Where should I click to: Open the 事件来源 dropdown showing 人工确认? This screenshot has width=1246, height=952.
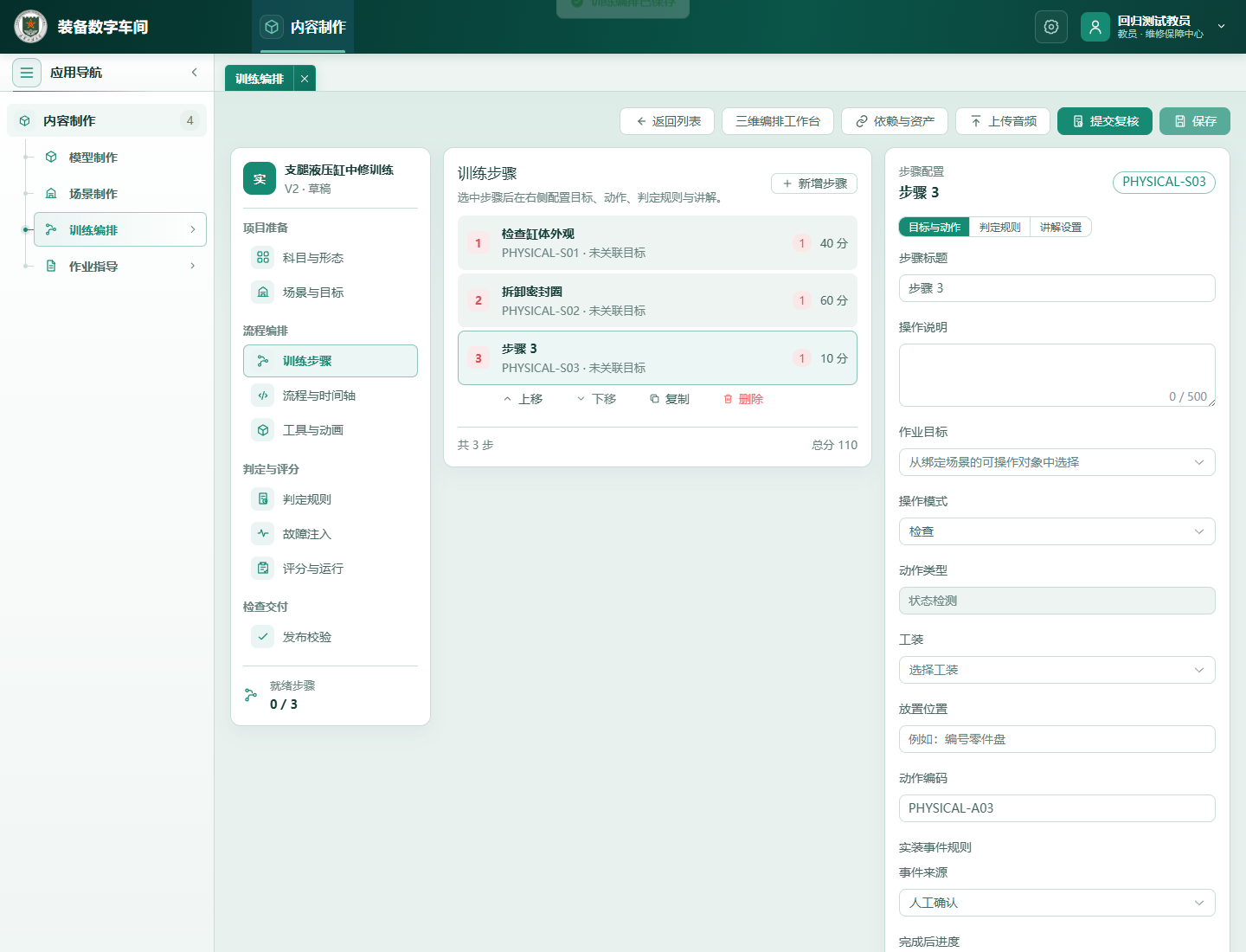tap(1057, 903)
